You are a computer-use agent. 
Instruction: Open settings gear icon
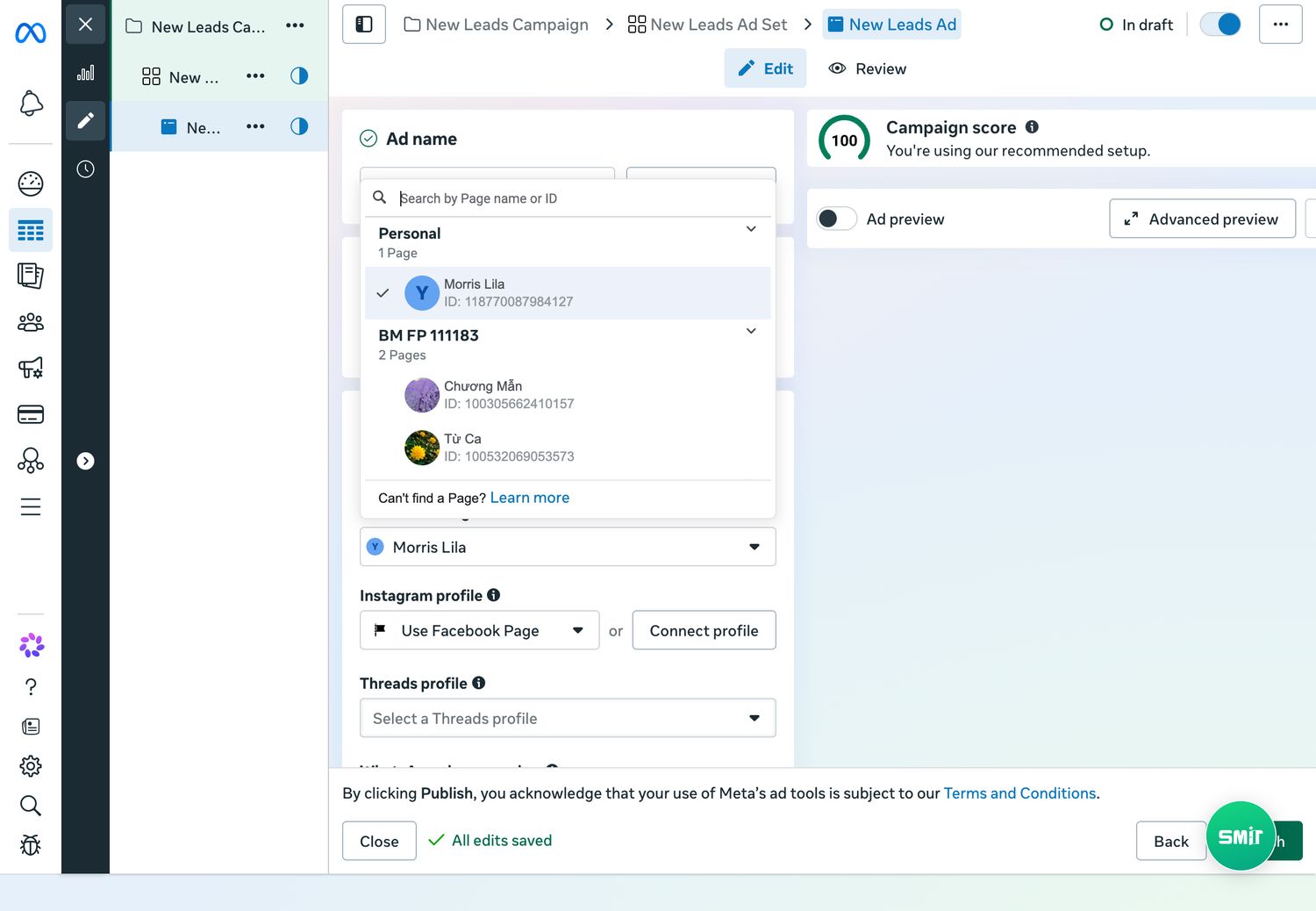pyautogui.click(x=31, y=766)
